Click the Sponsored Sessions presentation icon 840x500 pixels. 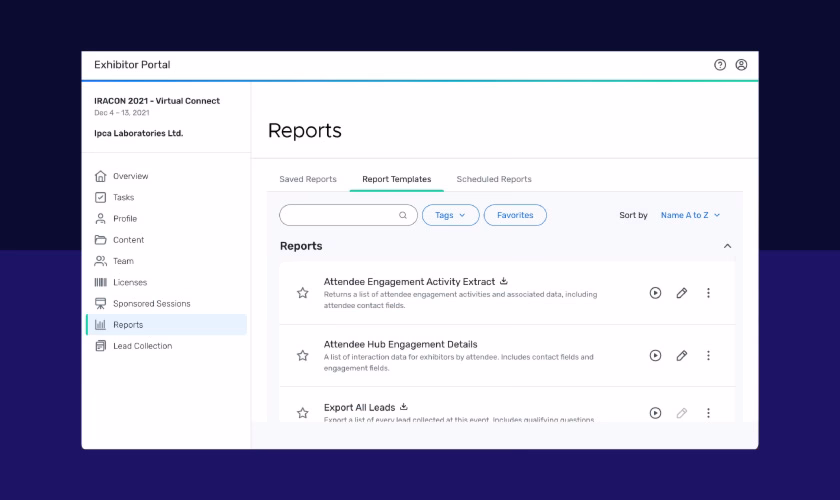pos(100,303)
